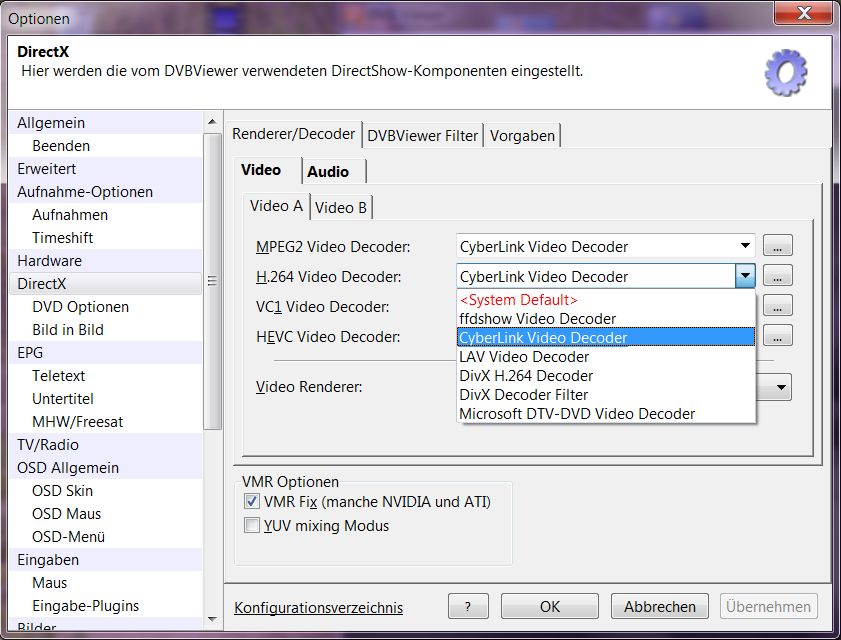841x640 pixels.
Task: Open OSD Skin settings page
Action: point(106,491)
